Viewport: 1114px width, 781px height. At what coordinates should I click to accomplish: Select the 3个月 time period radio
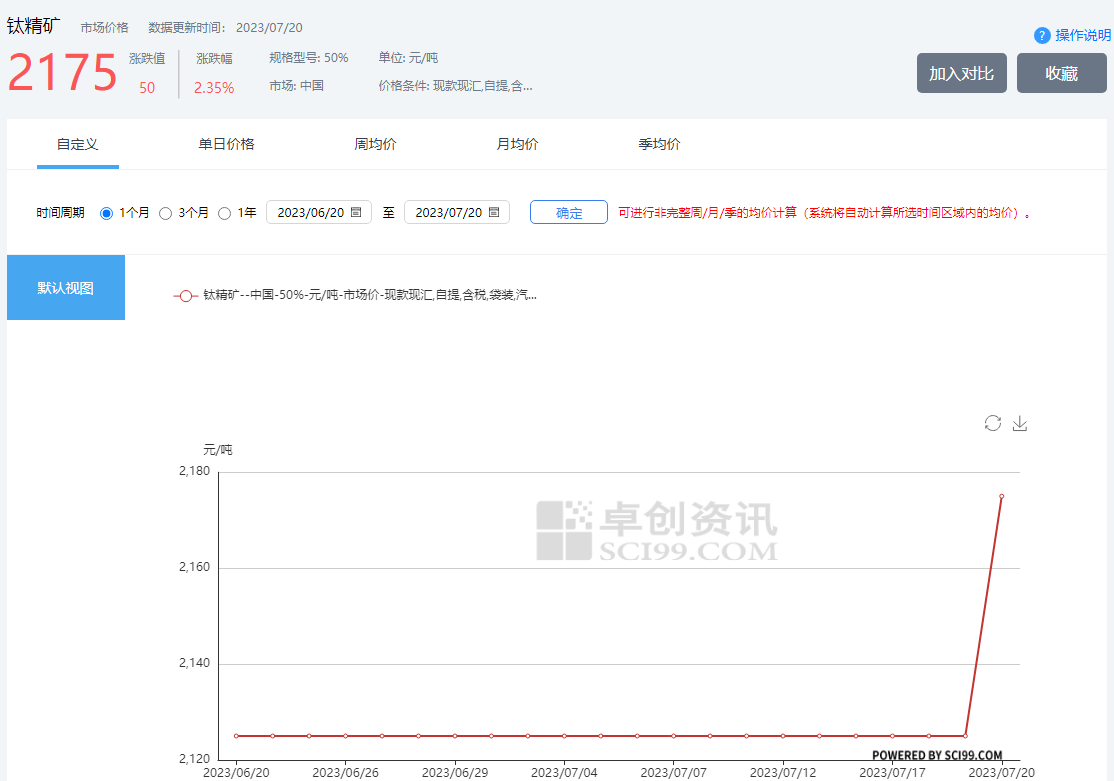pos(166,213)
